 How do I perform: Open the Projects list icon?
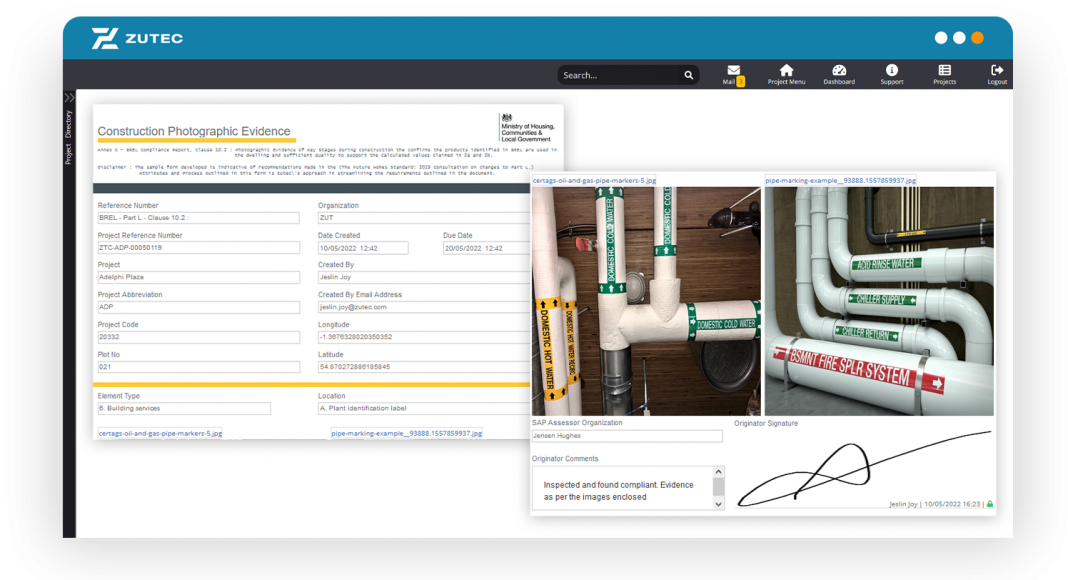pyautogui.click(x=944, y=71)
